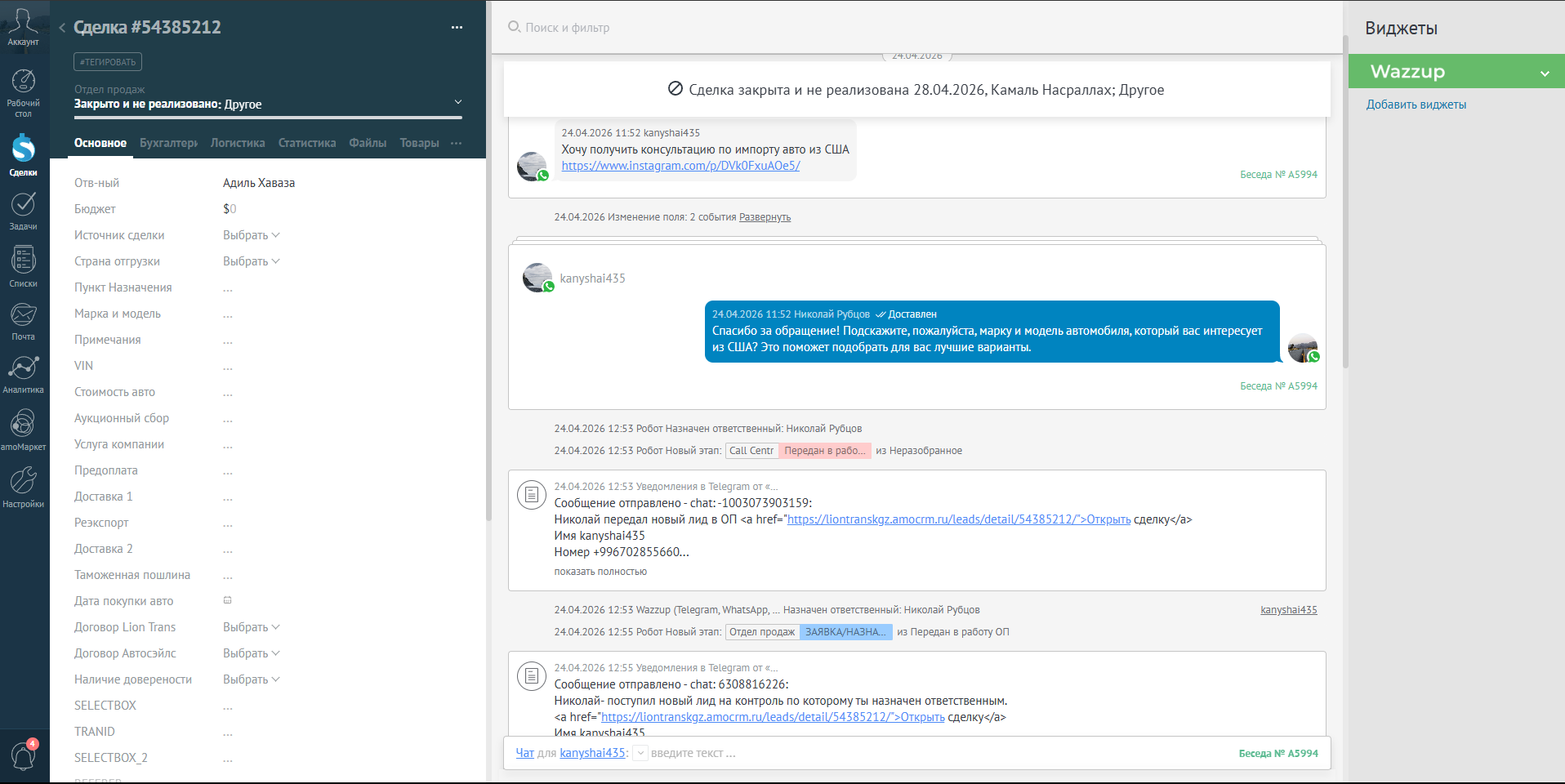This screenshot has height=784, width=1565.
Task: Click Беседа № A5994 in message input bar
Action: [x=1278, y=753]
